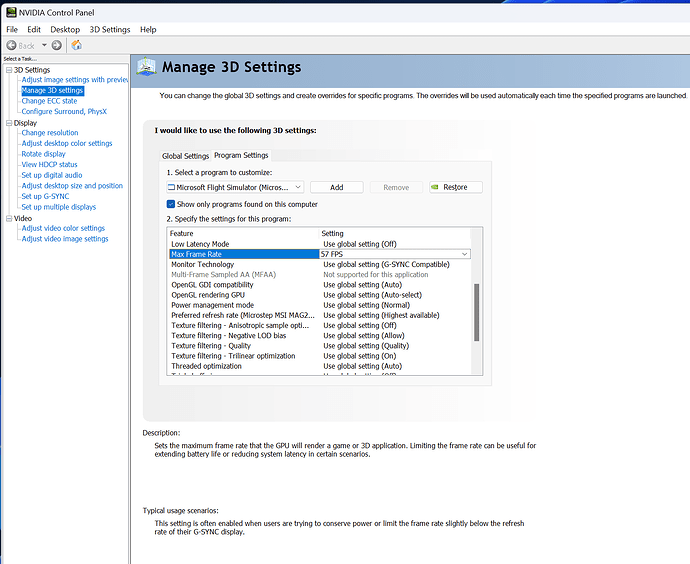
Task: Select the Max Frame Rate feature row
Action: 244,254
